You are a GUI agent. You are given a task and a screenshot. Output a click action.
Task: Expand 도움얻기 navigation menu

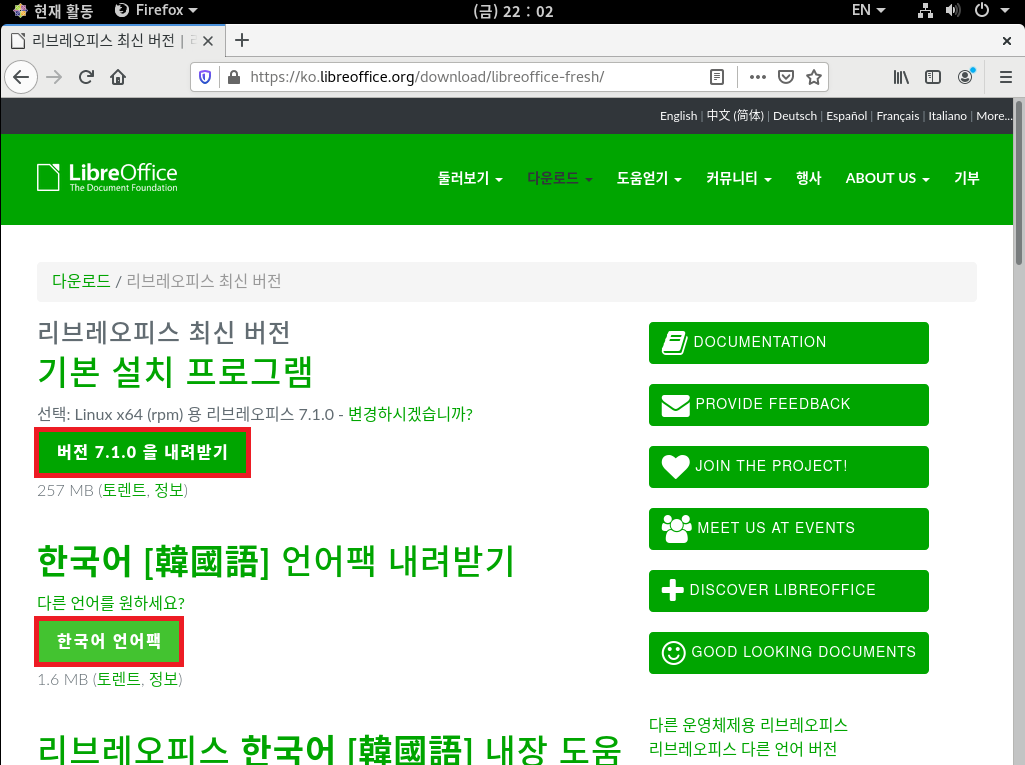click(x=649, y=178)
